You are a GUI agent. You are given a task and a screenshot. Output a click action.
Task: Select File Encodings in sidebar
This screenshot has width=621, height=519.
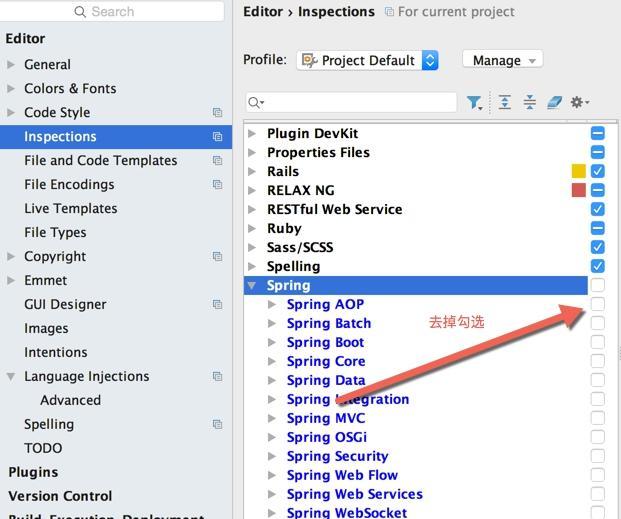(x=69, y=185)
